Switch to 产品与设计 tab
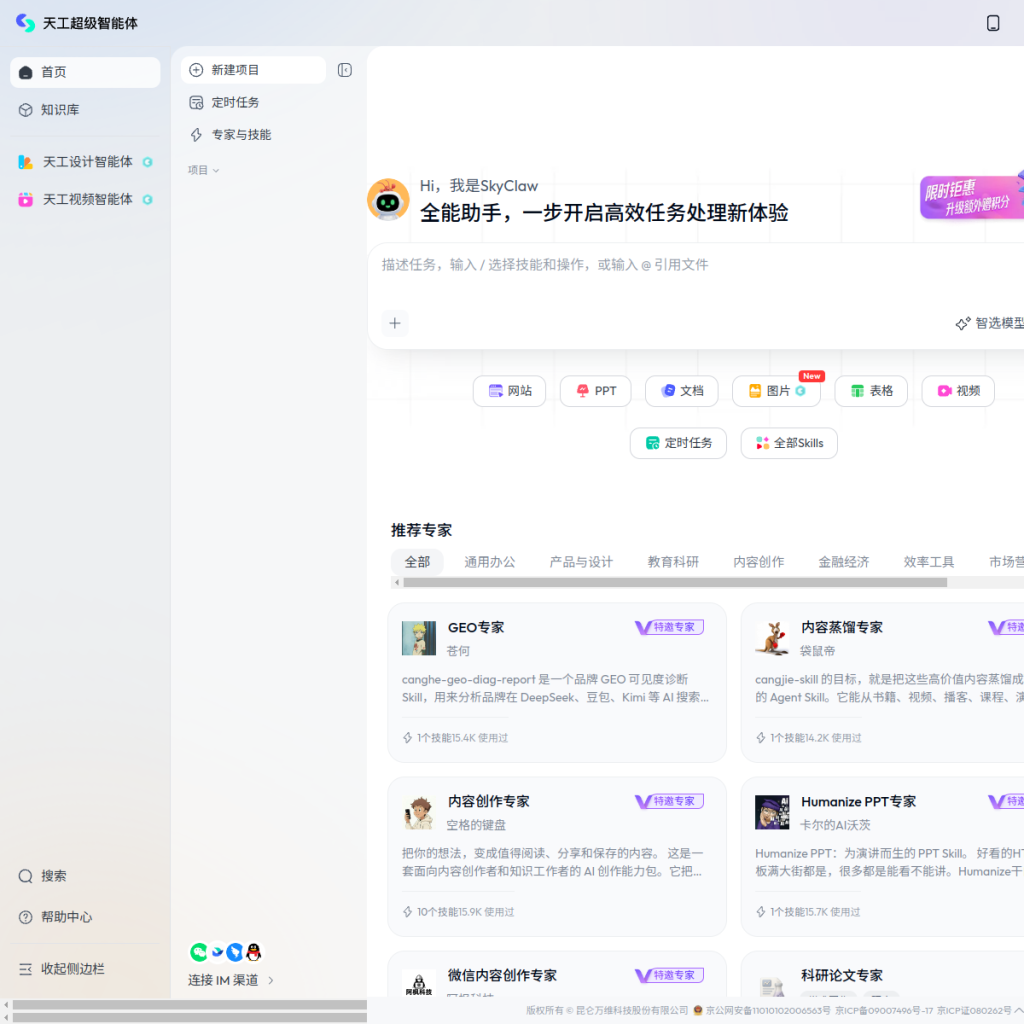This screenshot has width=1024, height=1024. point(581,562)
